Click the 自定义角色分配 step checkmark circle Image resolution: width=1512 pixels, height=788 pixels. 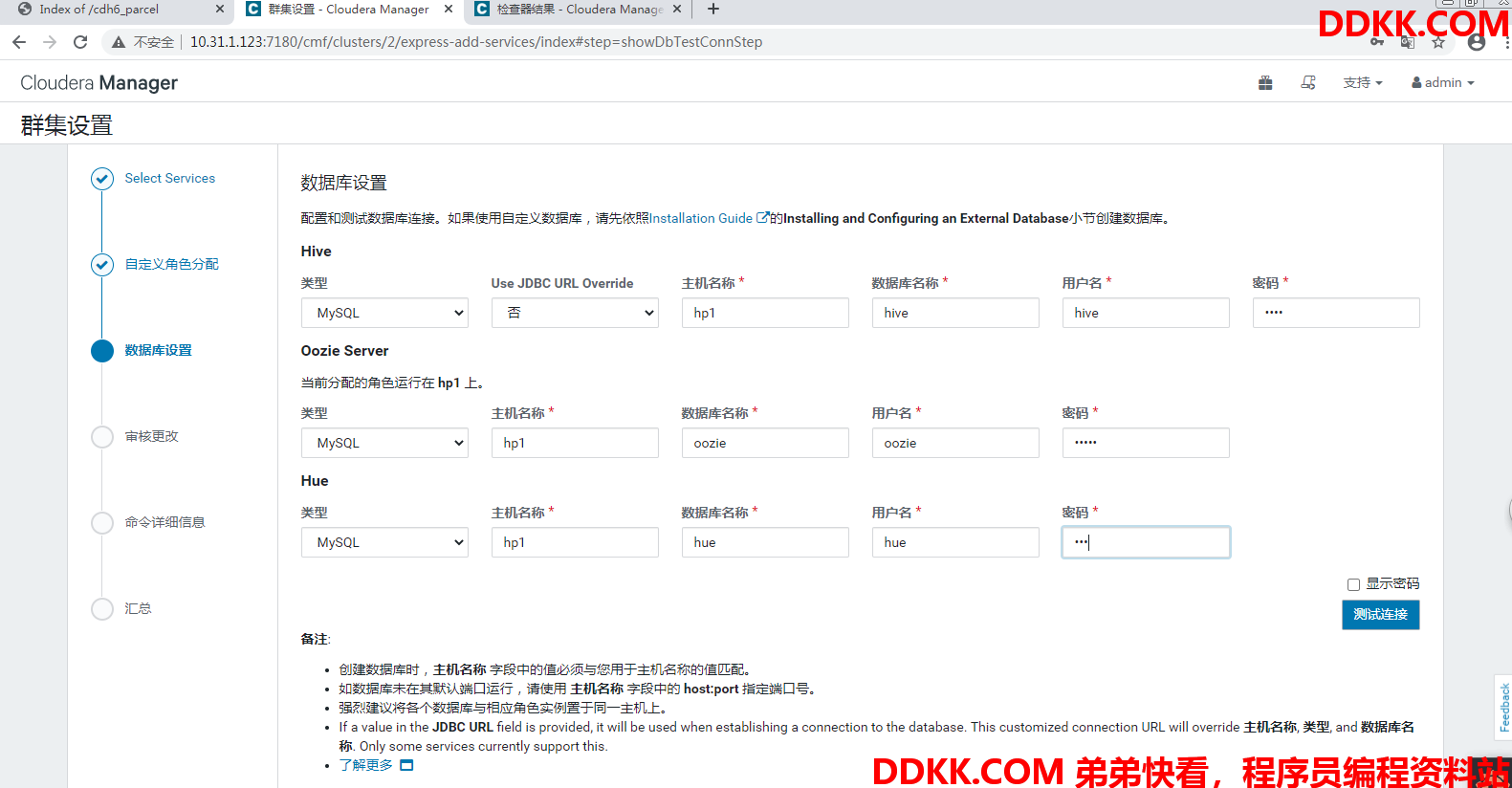point(102,265)
